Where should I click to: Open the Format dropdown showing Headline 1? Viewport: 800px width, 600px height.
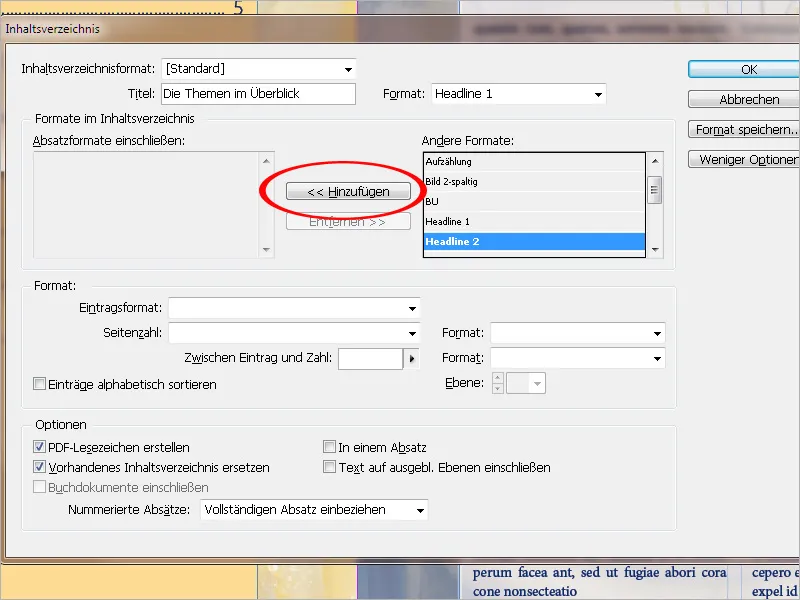tap(600, 93)
